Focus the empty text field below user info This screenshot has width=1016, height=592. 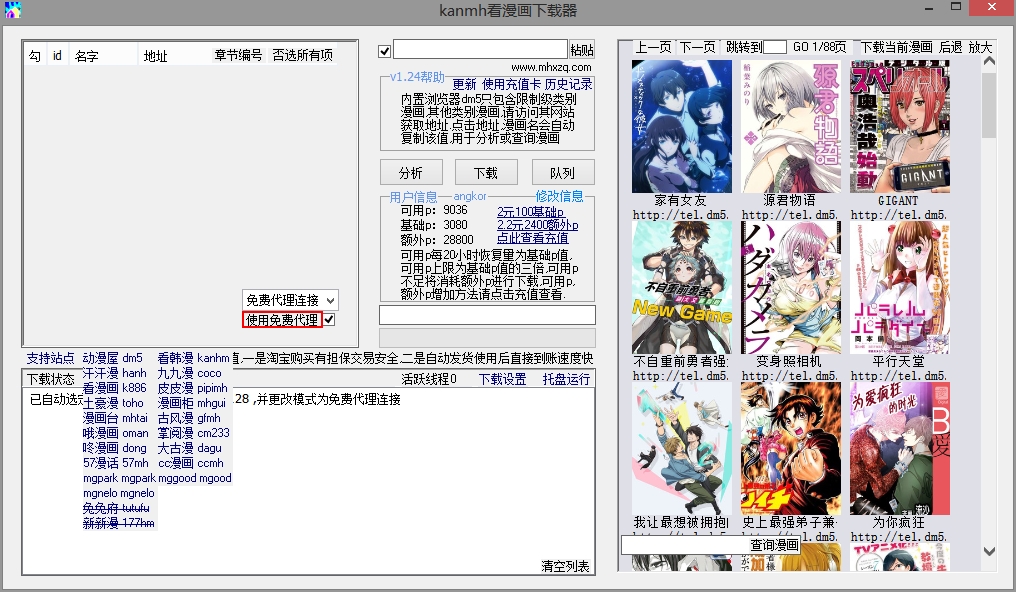(x=487, y=315)
